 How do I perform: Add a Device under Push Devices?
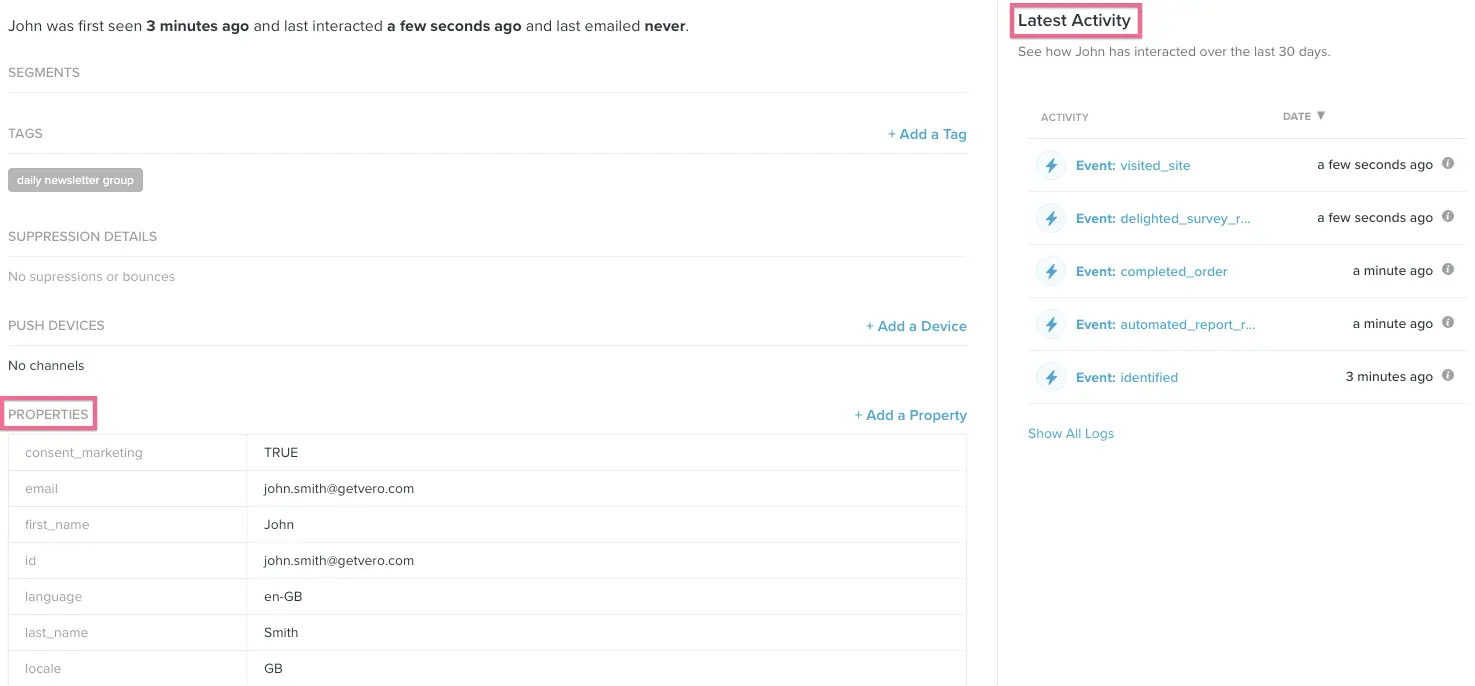(916, 326)
